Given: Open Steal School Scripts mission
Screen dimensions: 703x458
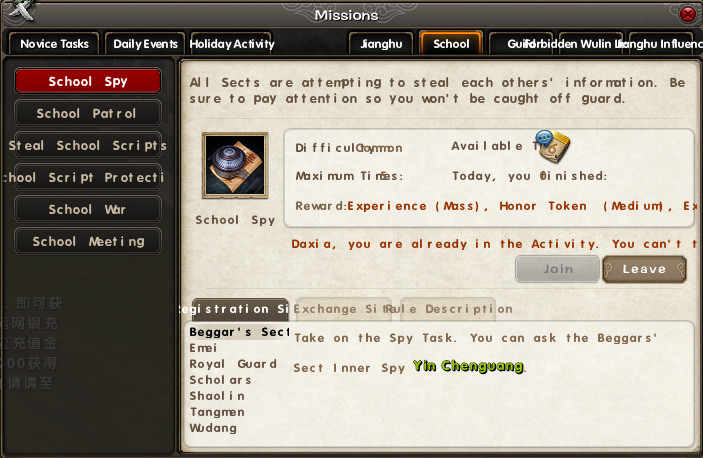Looking at the screenshot, I should tap(88, 145).
